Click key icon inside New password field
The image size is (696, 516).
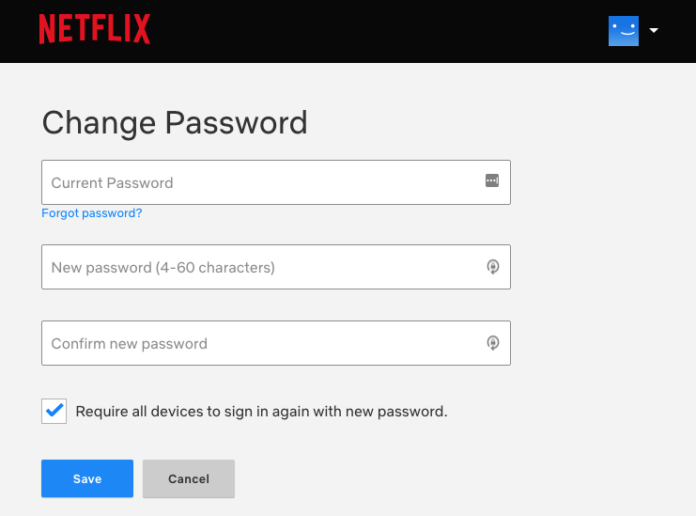tap(492, 267)
